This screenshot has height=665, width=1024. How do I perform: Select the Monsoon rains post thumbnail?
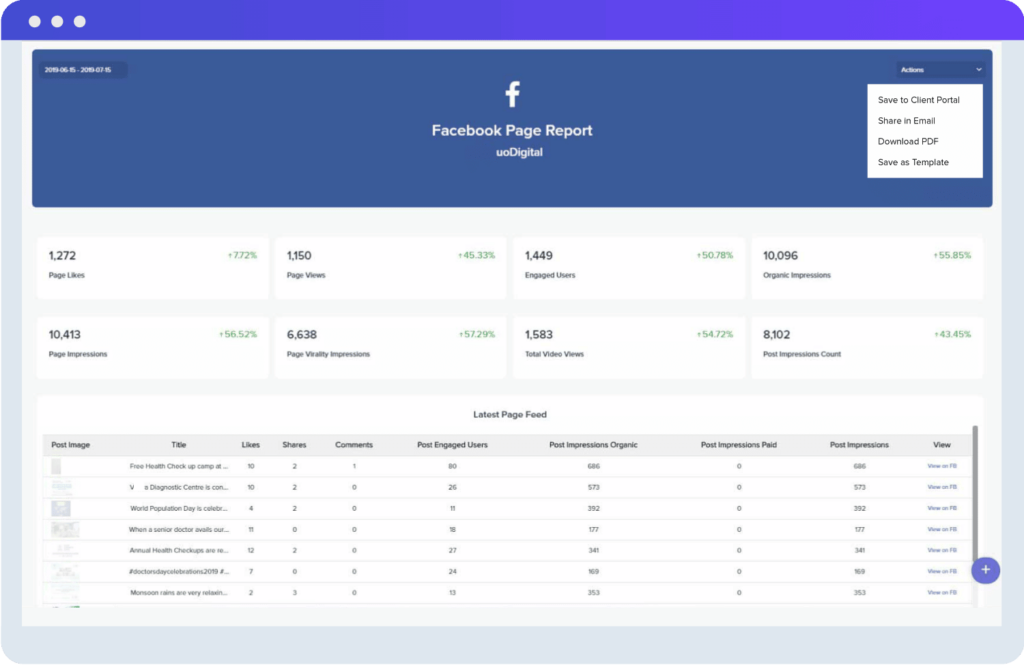(62, 592)
